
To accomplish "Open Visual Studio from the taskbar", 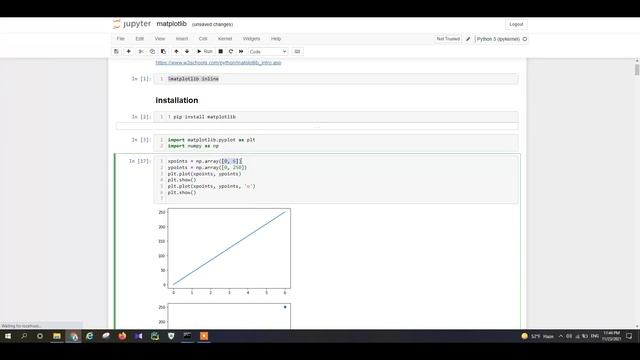I will point(138,336).
